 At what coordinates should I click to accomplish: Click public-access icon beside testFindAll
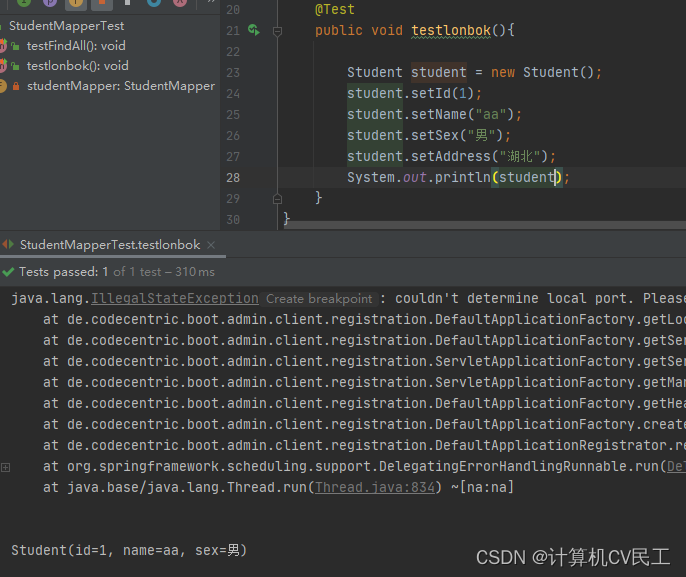(15, 46)
